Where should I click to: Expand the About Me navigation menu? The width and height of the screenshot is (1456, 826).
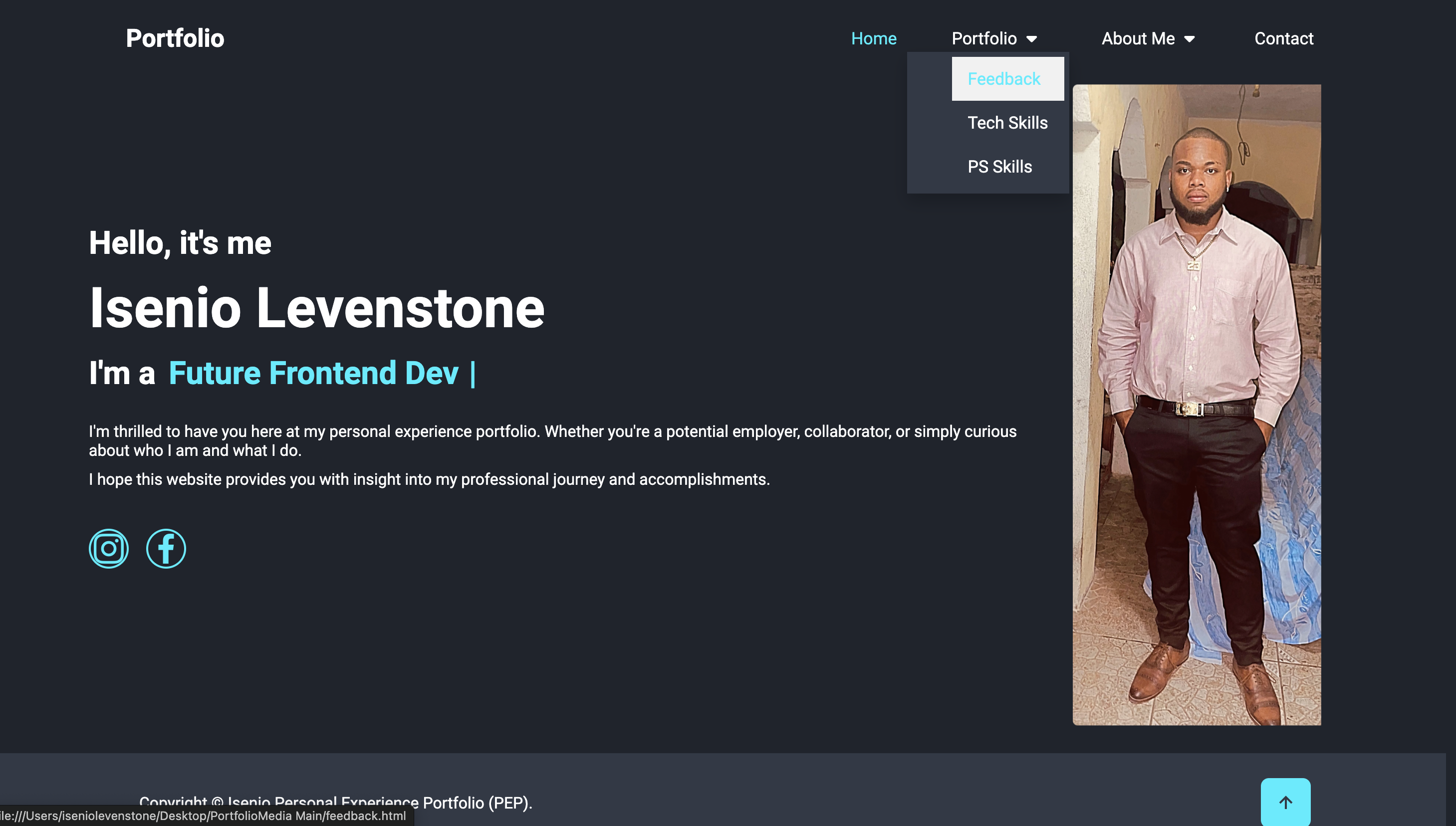point(1138,38)
